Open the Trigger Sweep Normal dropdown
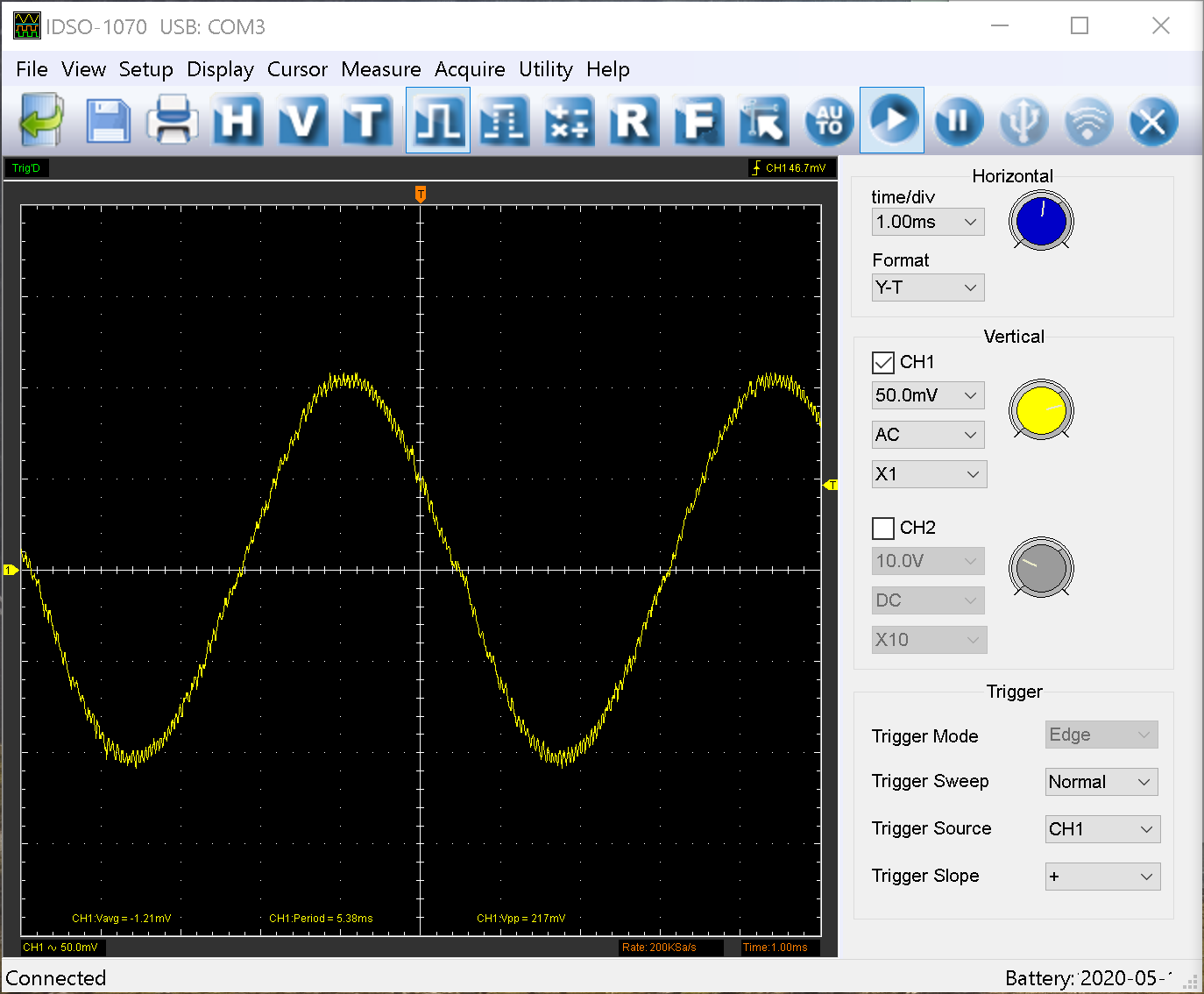The width and height of the screenshot is (1204, 994). coord(1101,782)
